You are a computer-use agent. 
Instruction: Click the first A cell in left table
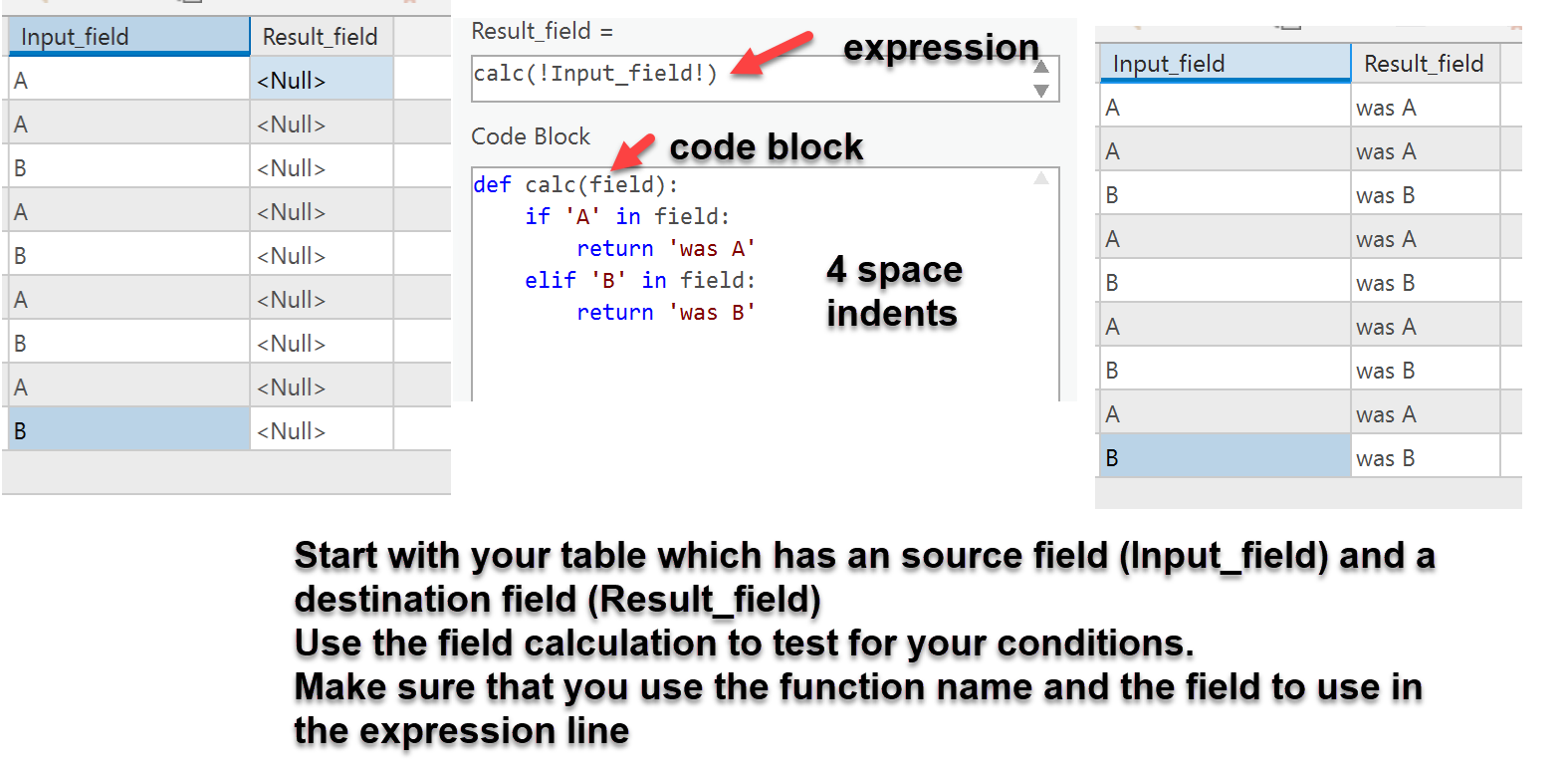128,81
